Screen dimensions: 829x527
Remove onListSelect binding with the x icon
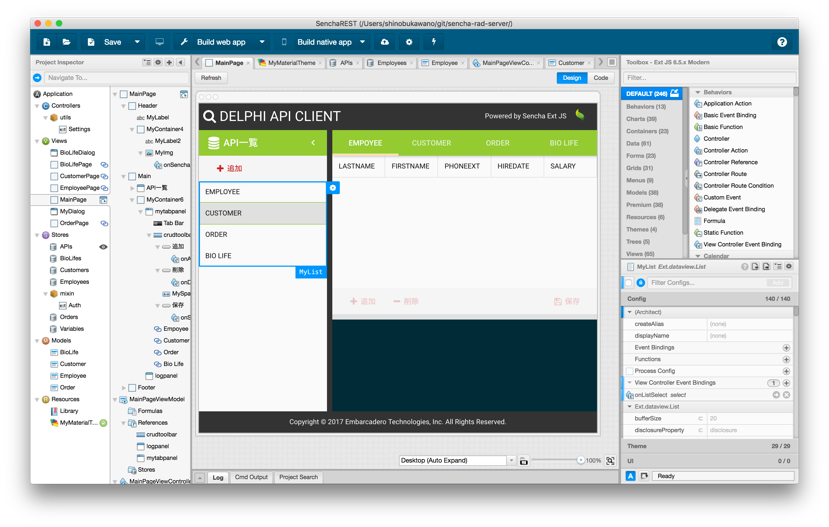pos(786,395)
